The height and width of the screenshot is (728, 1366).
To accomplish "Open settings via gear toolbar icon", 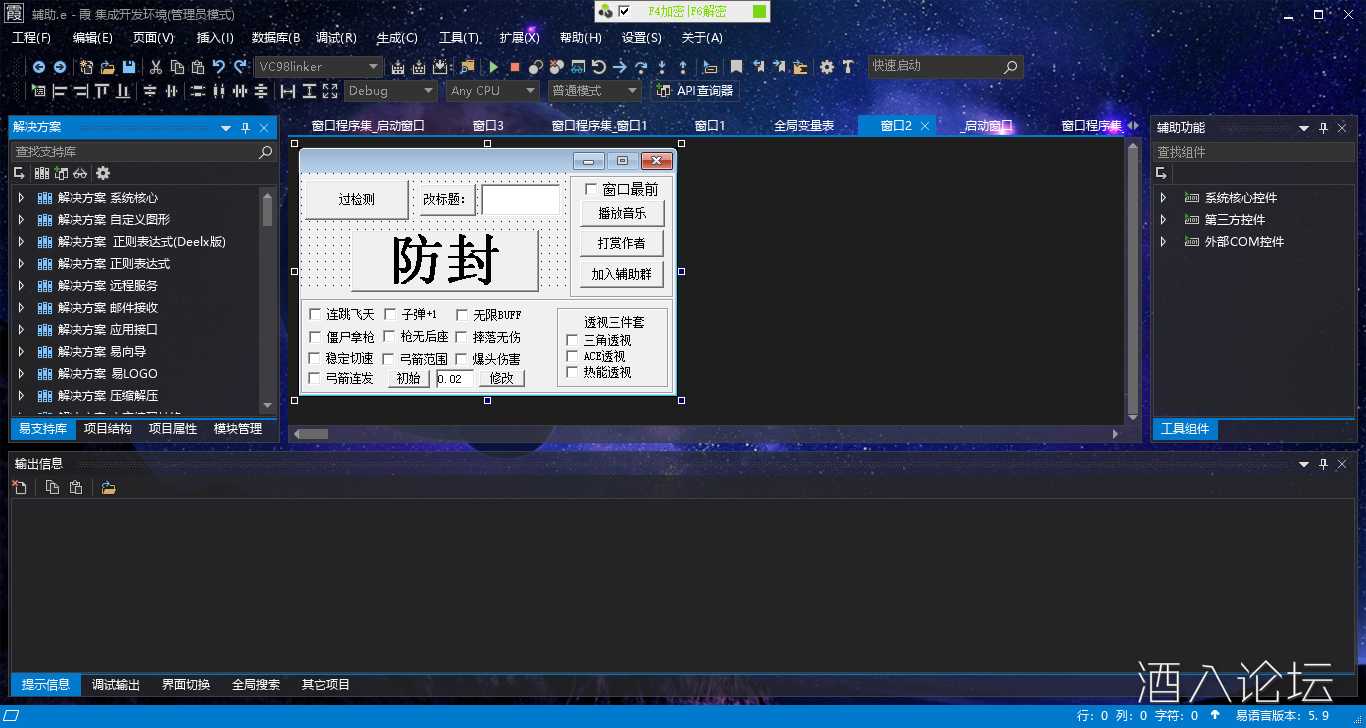I will [x=827, y=67].
